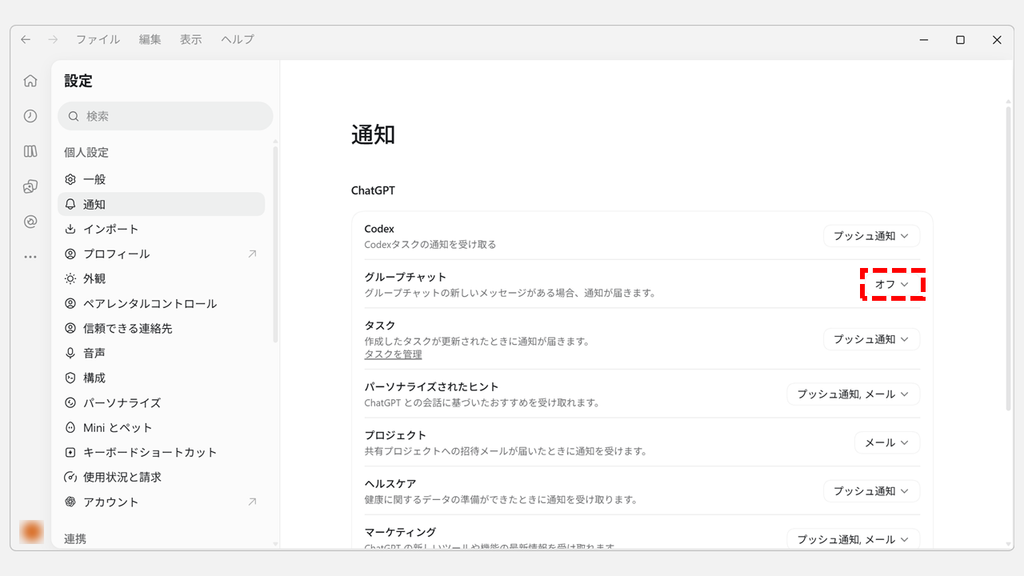Open the 編集 menu
1024x576 pixels.
tap(150, 40)
